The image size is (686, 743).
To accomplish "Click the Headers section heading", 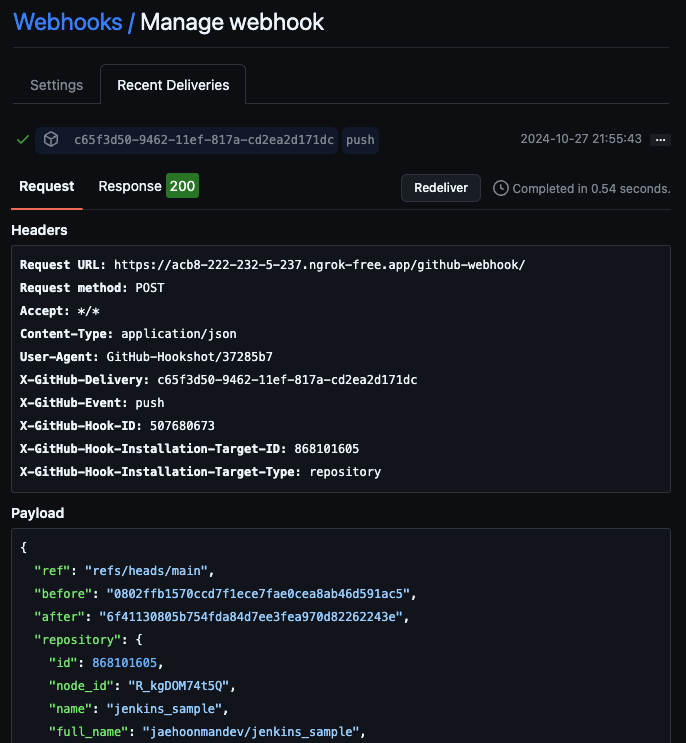I will 39,230.
